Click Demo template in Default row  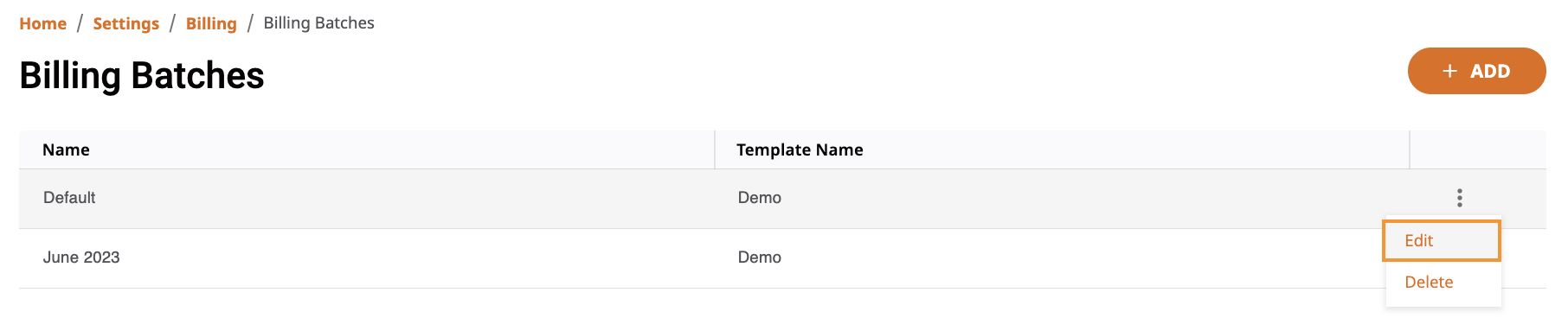point(759,198)
